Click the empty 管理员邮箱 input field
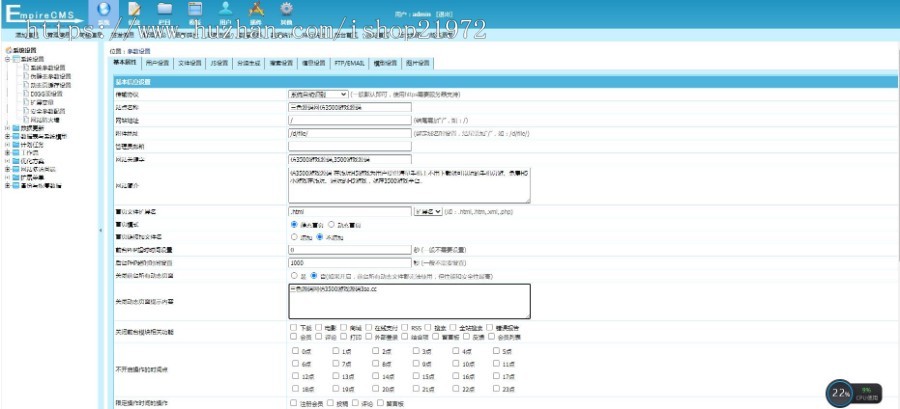 click(350, 146)
